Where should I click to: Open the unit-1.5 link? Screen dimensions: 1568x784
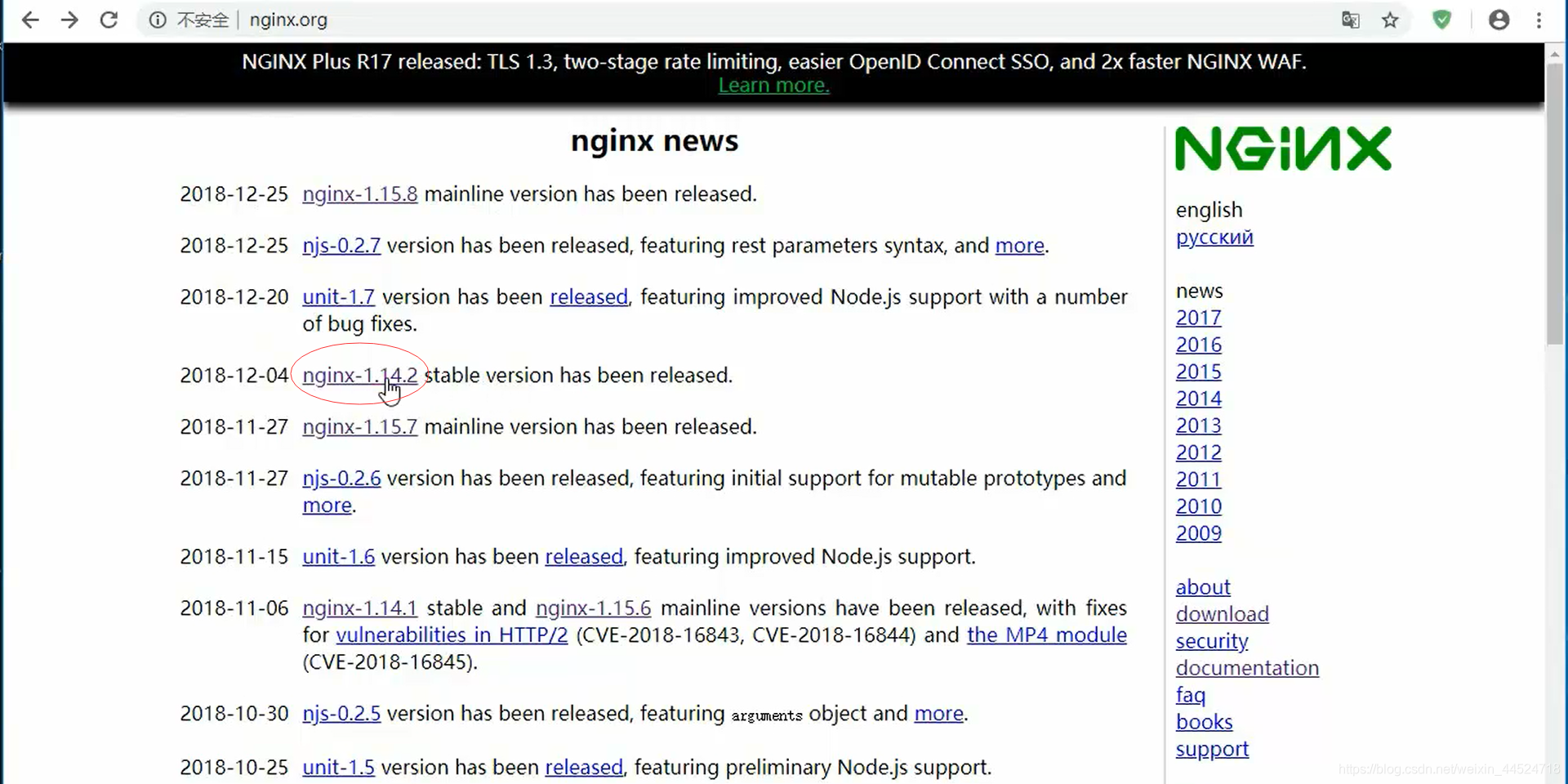point(338,768)
